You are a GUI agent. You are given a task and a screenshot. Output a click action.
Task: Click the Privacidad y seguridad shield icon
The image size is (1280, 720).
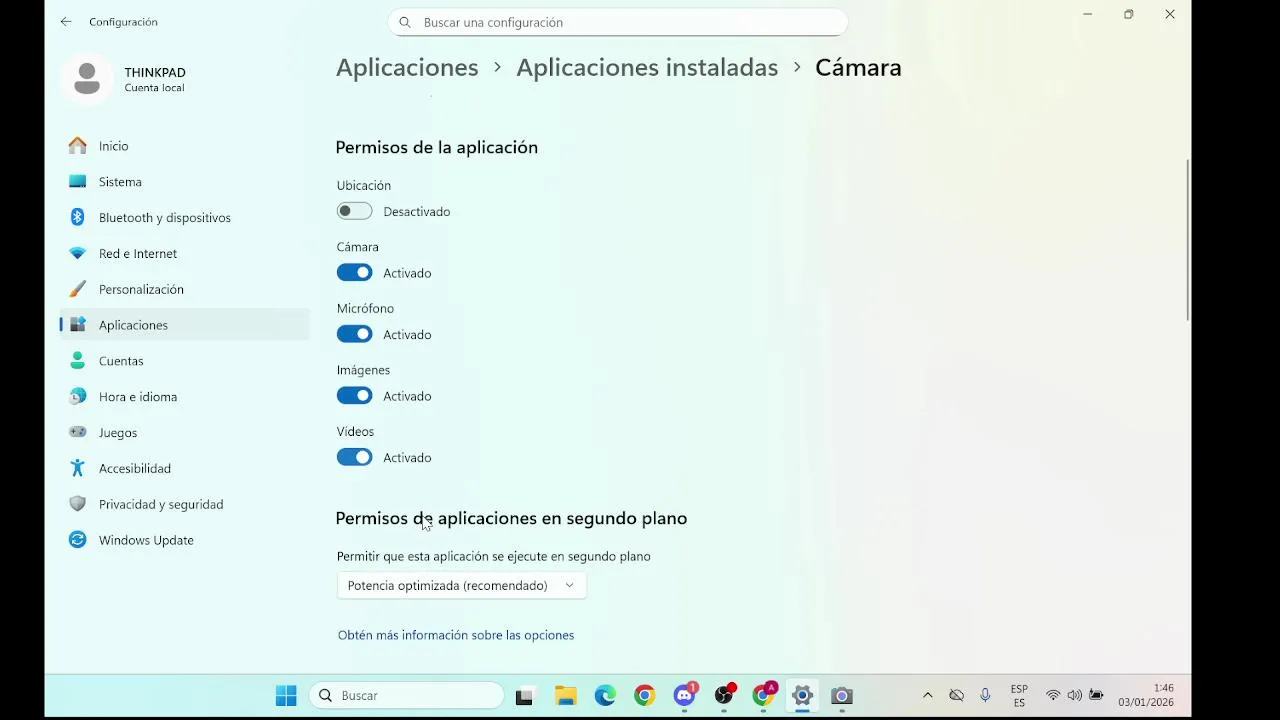(77, 504)
